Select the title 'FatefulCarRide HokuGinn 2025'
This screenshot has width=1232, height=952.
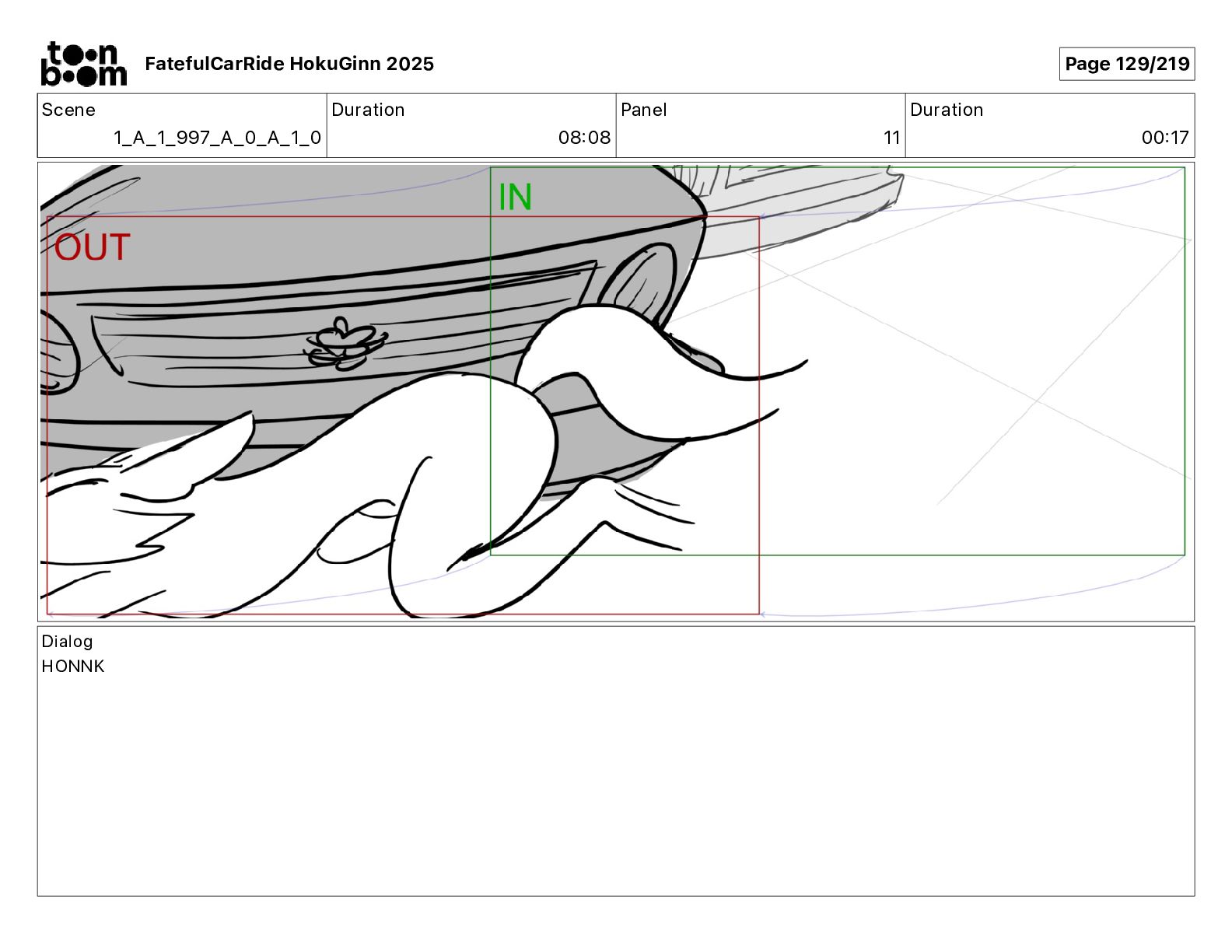pos(289,64)
